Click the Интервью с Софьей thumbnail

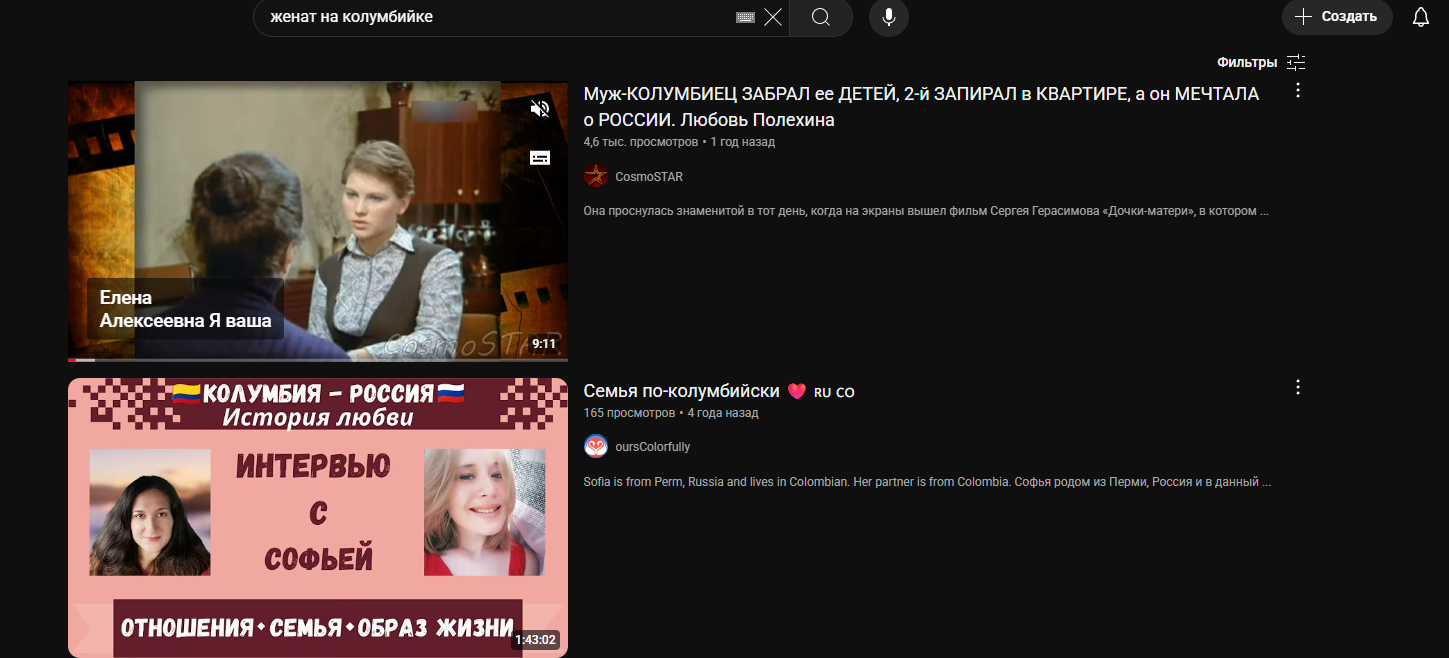tap(318, 518)
